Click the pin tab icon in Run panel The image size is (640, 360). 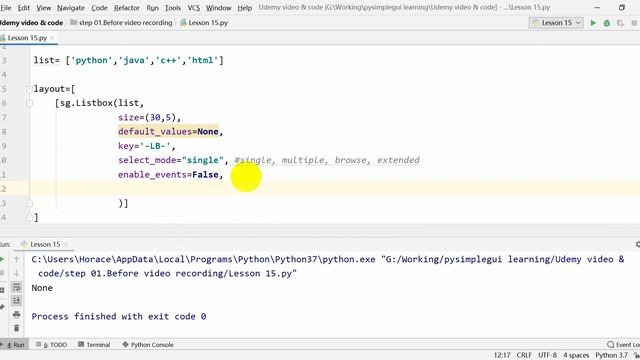tap(2, 307)
